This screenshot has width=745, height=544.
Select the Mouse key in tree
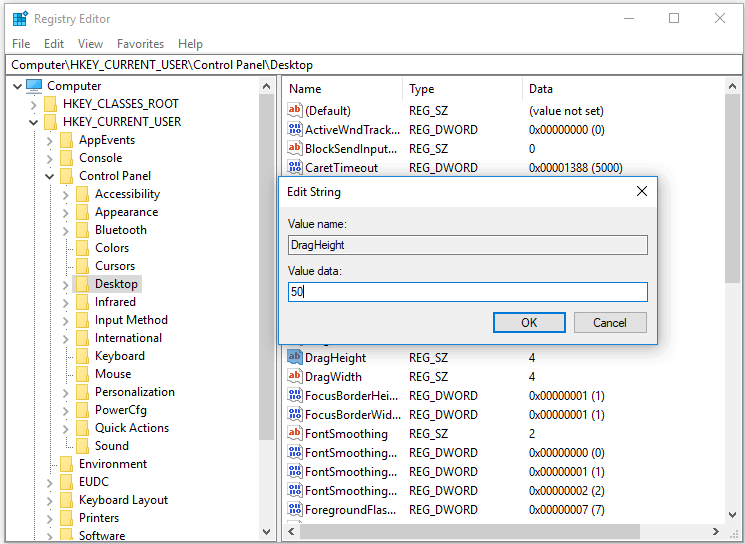[x=113, y=374]
